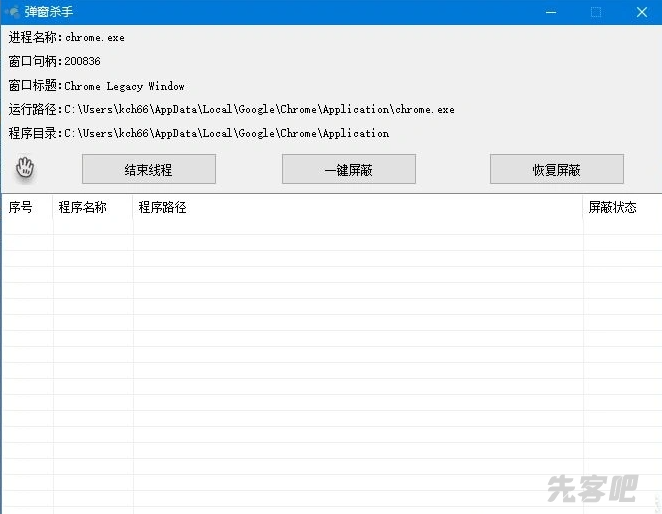Click the 屏蔽状态 column header
Screen dimensions: 662x514
612,208
